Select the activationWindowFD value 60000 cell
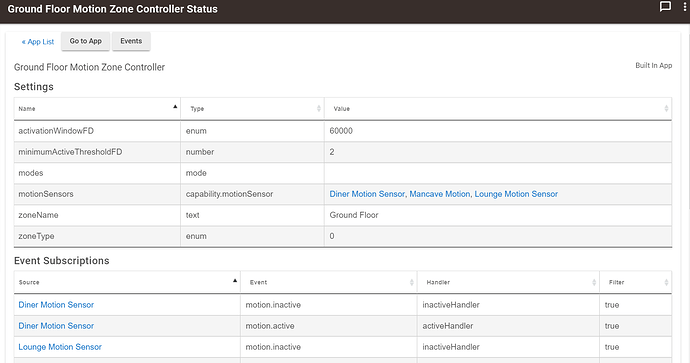The height and width of the screenshot is (363, 690). (498, 131)
